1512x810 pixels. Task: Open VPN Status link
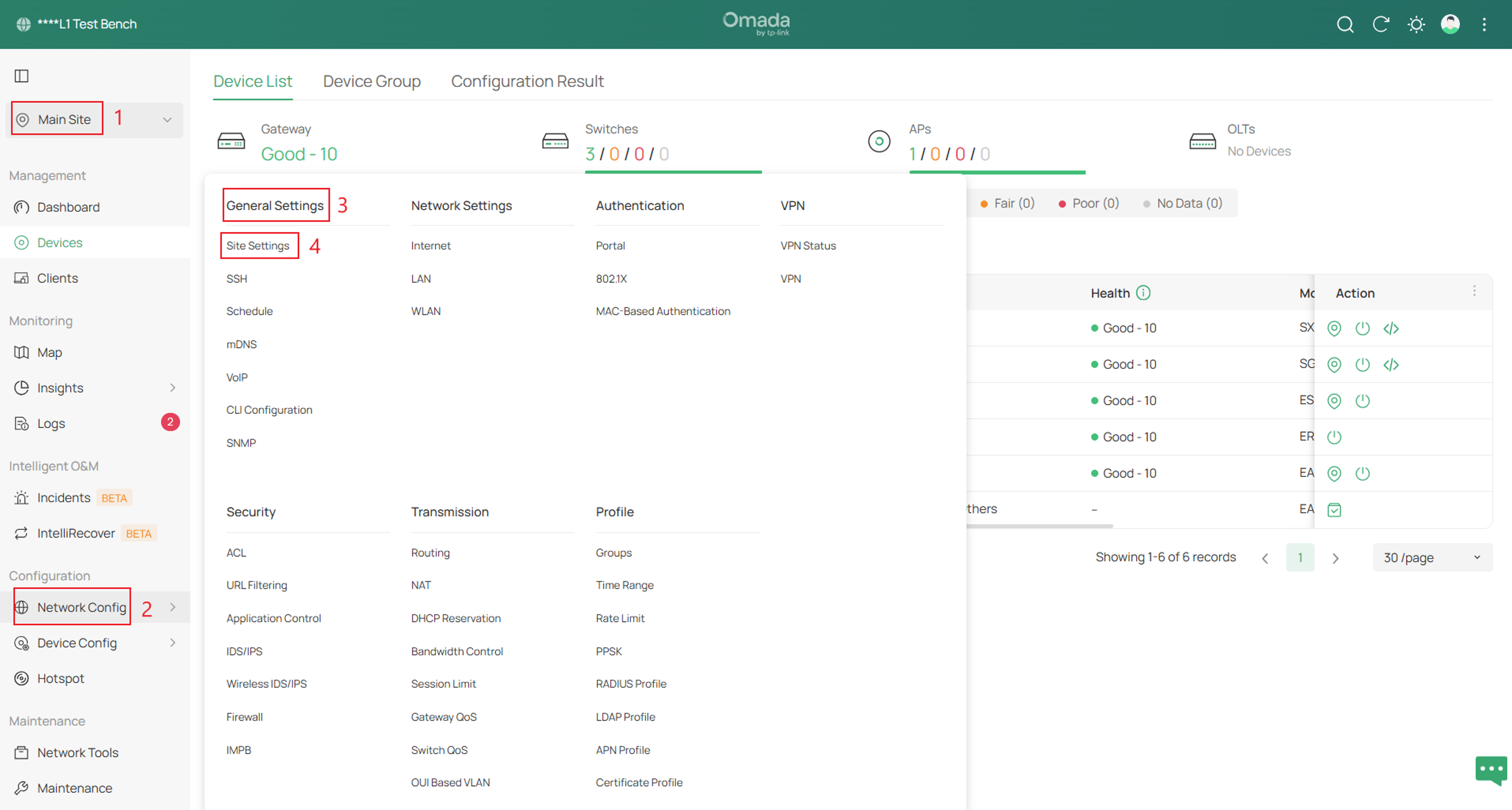[x=808, y=246]
